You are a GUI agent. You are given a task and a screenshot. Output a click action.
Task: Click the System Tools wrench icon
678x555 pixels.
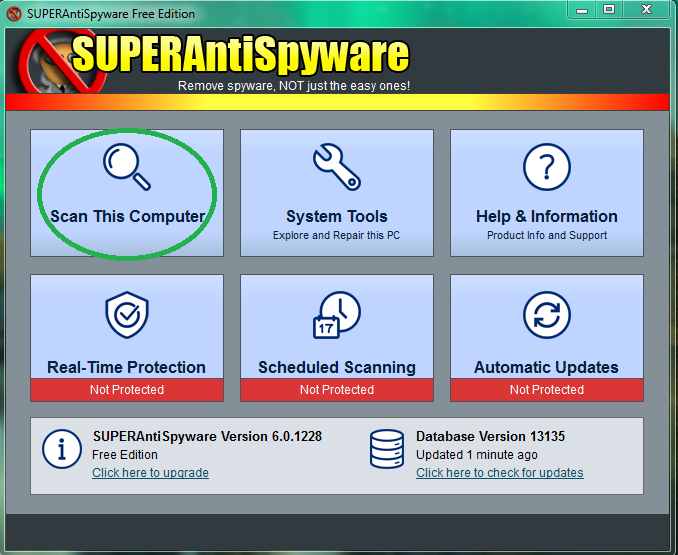click(337, 167)
